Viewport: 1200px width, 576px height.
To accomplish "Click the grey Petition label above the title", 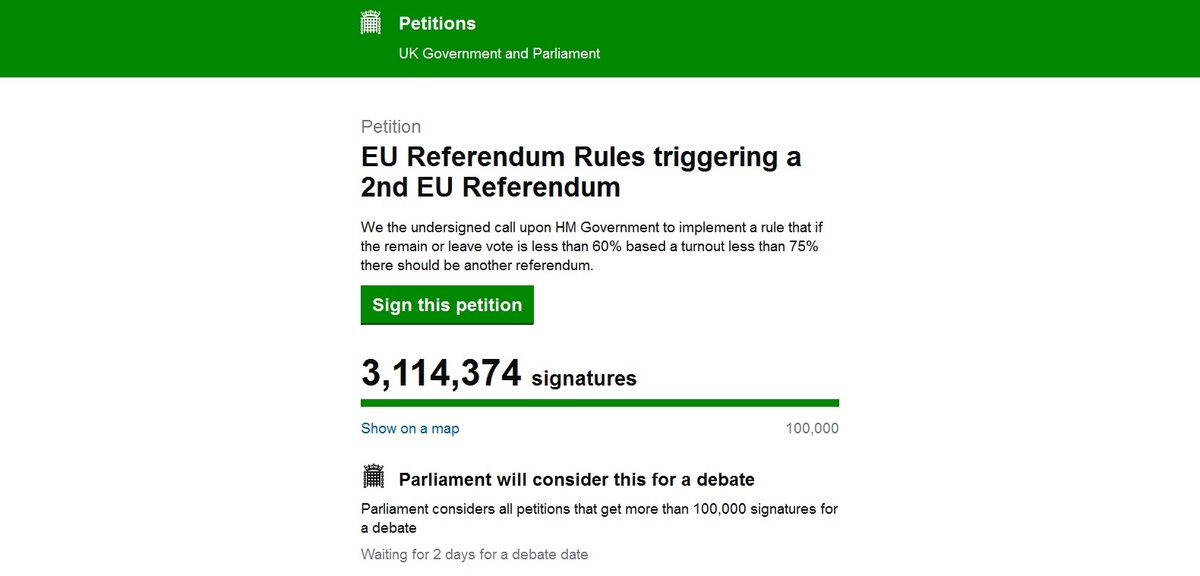I will 391,127.
